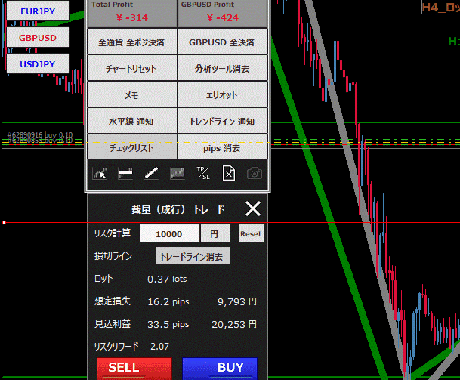Open the メモ button
Viewport: 460px width, 380px height.
132,95
